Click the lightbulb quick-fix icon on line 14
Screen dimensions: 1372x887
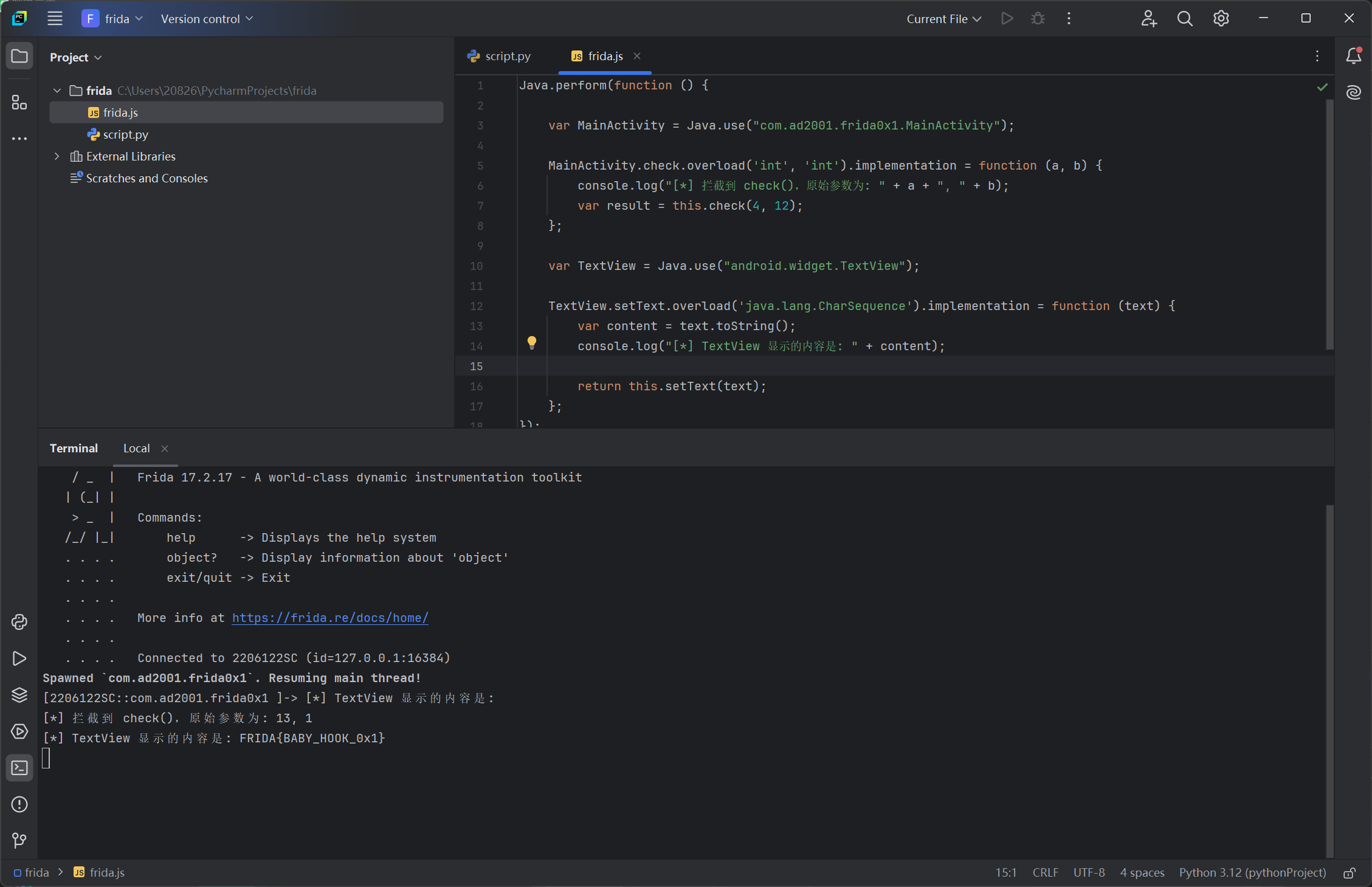[x=532, y=342]
